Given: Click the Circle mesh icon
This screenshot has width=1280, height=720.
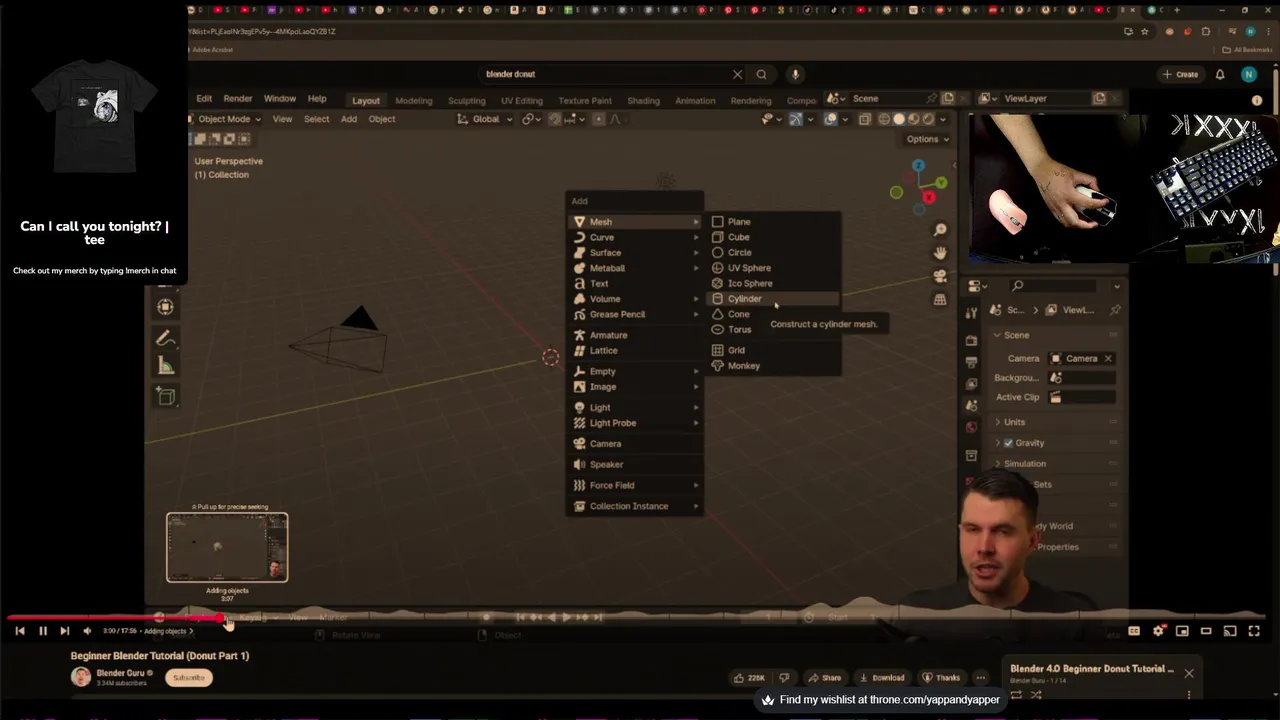Looking at the screenshot, I should tap(717, 253).
